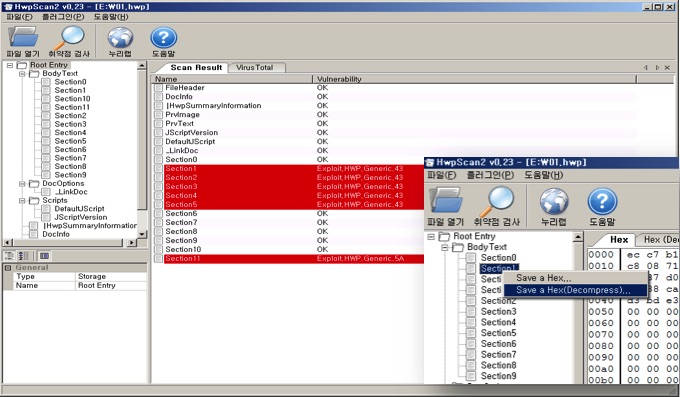Select Section10 in main tree
680x397 pixels.
(72, 99)
